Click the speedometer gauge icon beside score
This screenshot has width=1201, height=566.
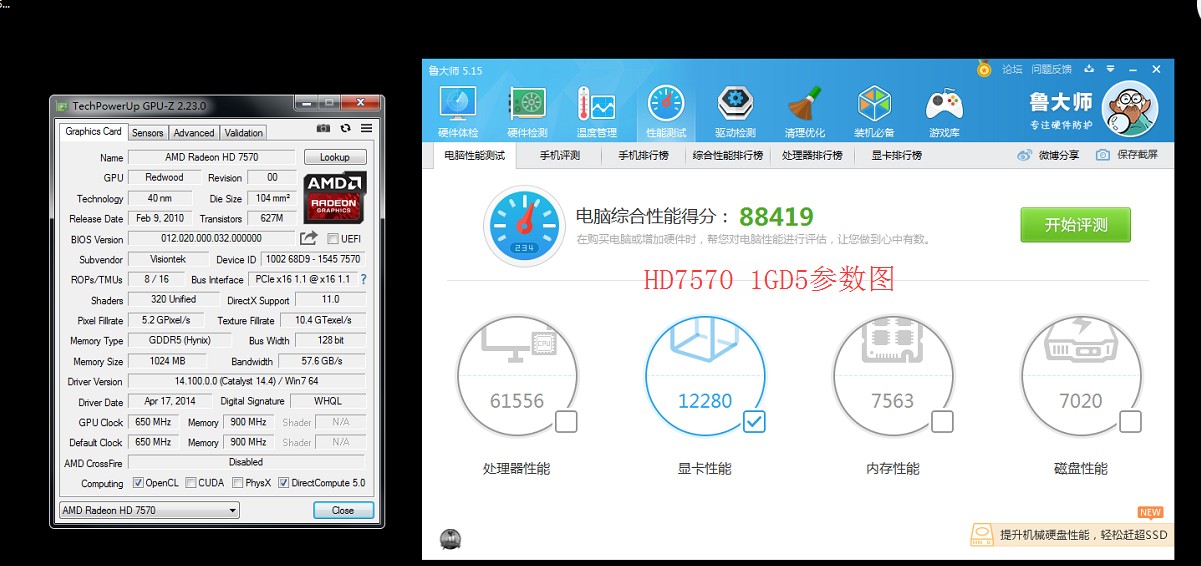pyautogui.click(x=523, y=224)
